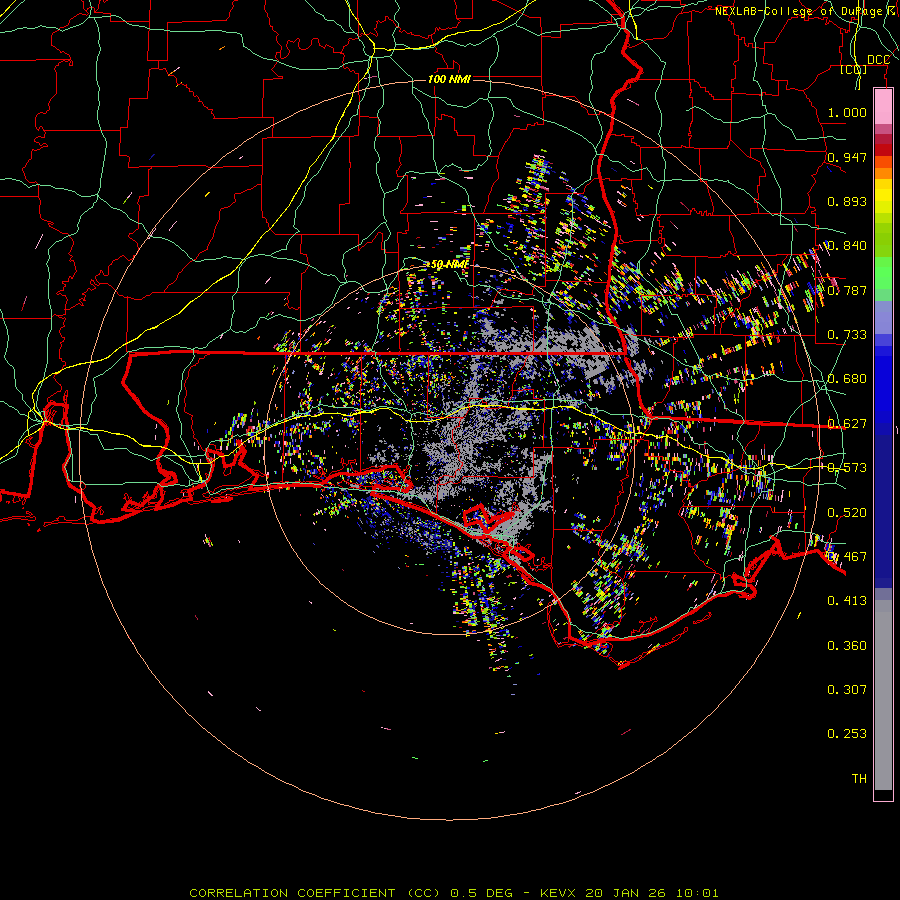
Task: Select the 0.893 legend value
Action: tap(847, 201)
